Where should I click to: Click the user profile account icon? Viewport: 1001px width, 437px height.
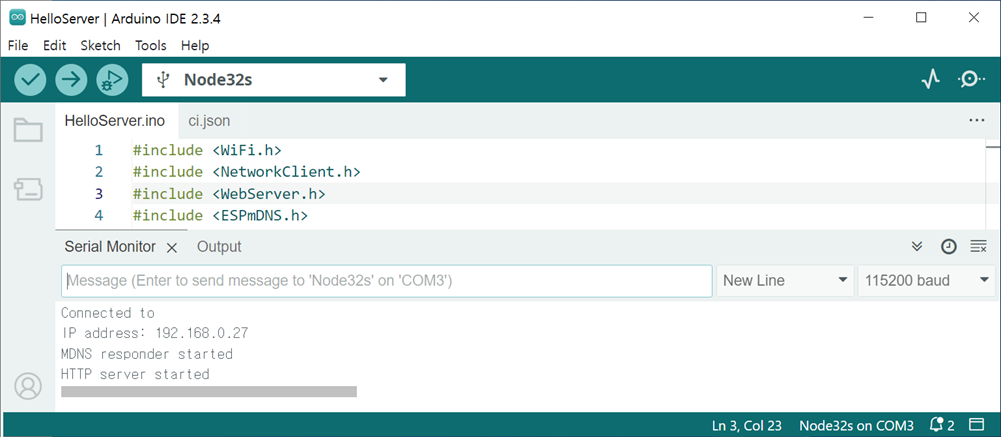pos(28,386)
